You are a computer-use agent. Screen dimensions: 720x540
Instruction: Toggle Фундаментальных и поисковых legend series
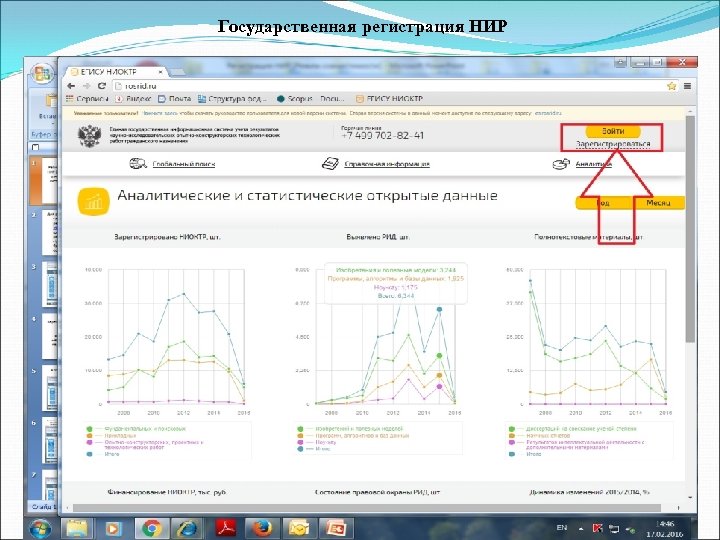pos(138,429)
